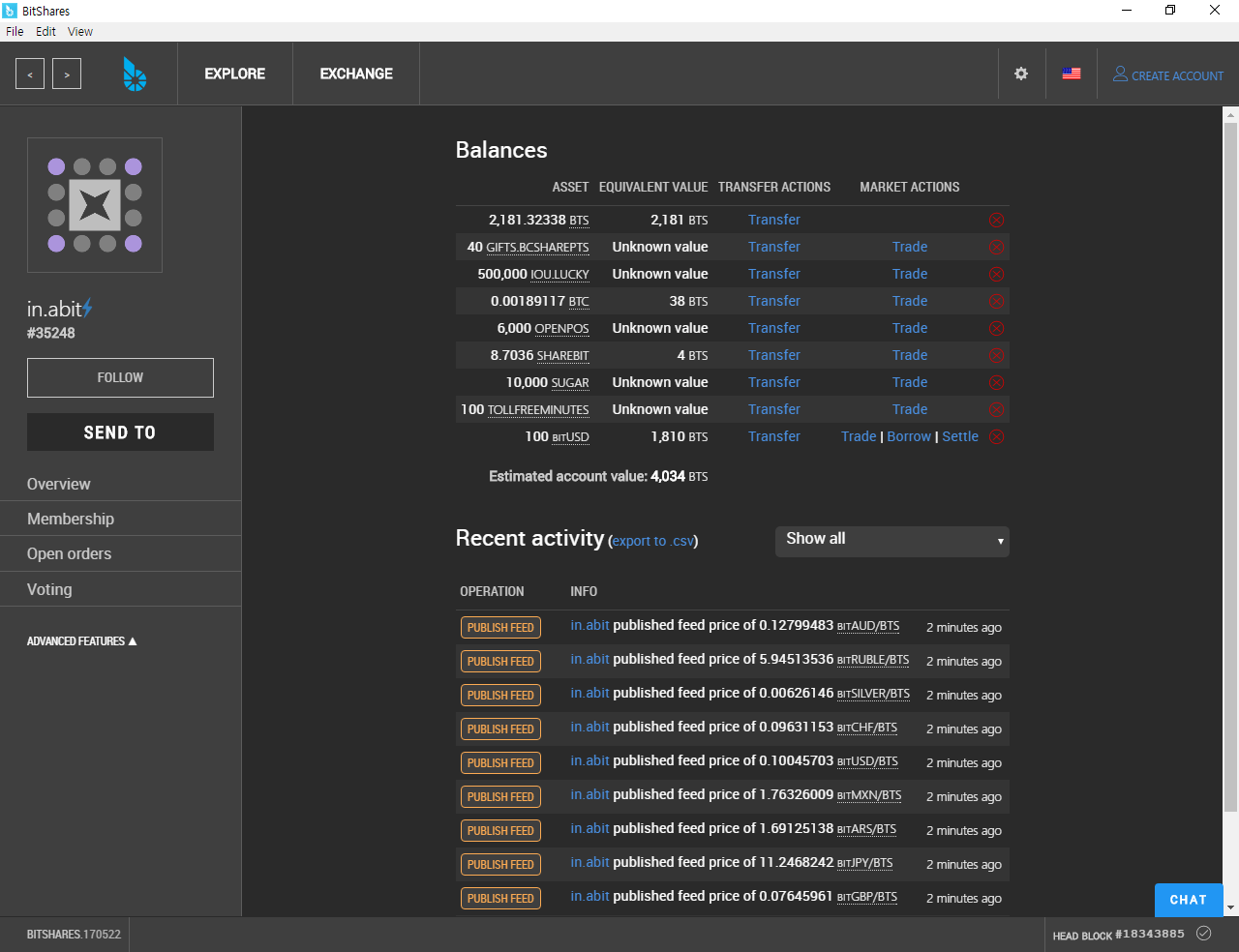Image resolution: width=1239 pixels, height=952 pixels.
Task: Click the Create Account link
Action: pos(1177,75)
